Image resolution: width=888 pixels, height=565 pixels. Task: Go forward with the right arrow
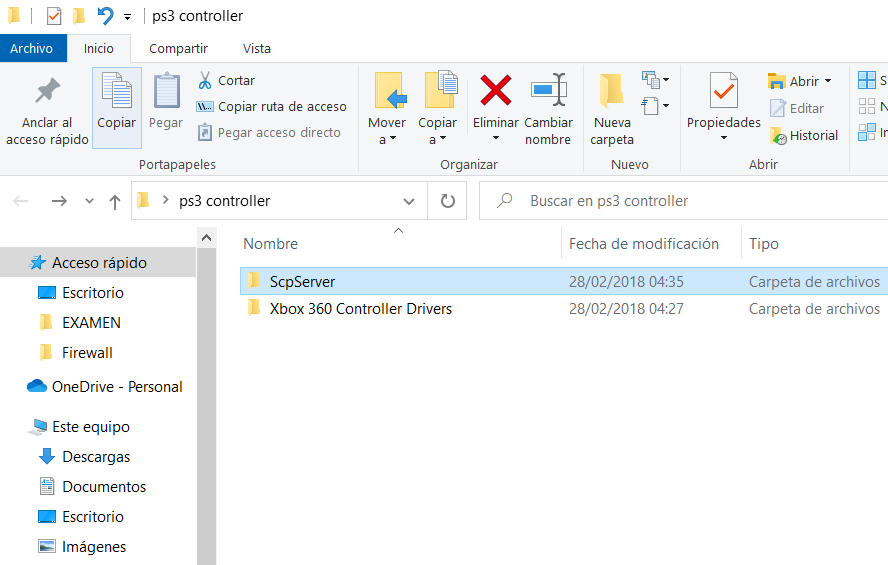[59, 201]
